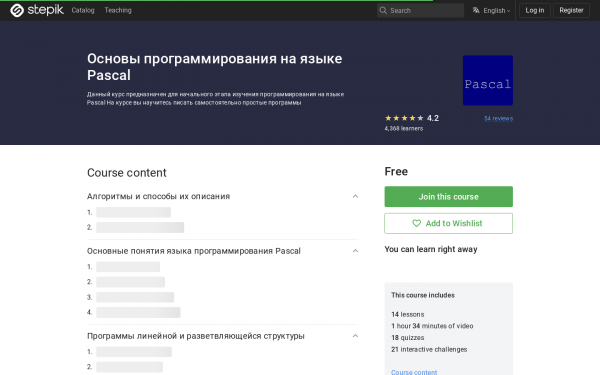Open the 54 reviews link
The image size is (600, 375).
pyautogui.click(x=498, y=118)
